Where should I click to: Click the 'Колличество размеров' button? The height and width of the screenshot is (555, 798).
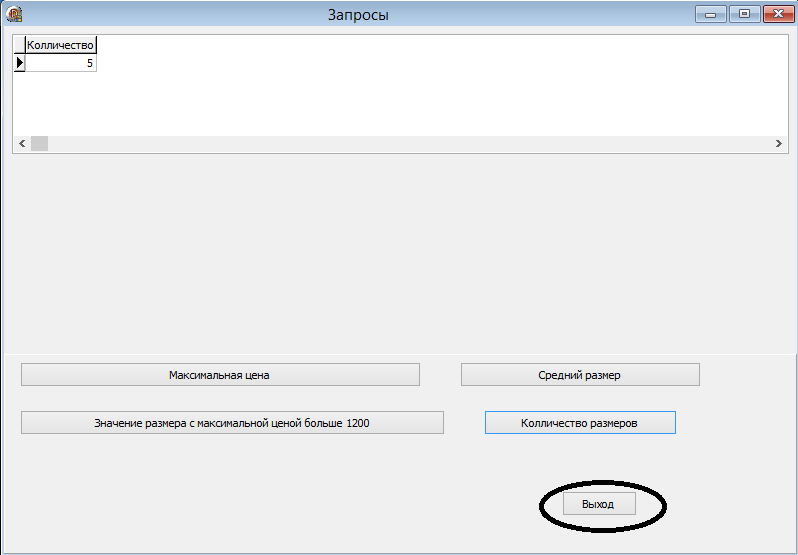tap(580, 423)
